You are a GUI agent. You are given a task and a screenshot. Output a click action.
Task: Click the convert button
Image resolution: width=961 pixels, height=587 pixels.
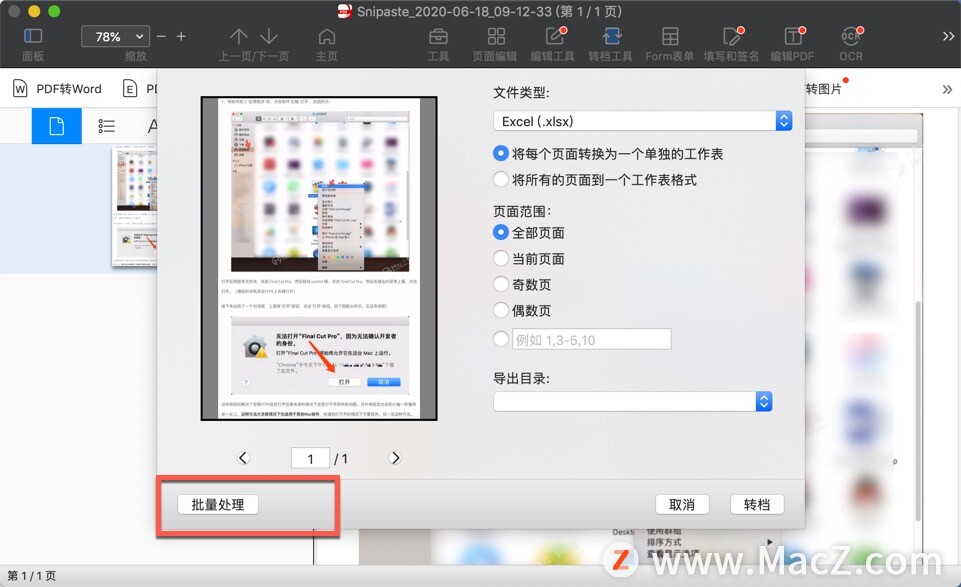coord(757,504)
